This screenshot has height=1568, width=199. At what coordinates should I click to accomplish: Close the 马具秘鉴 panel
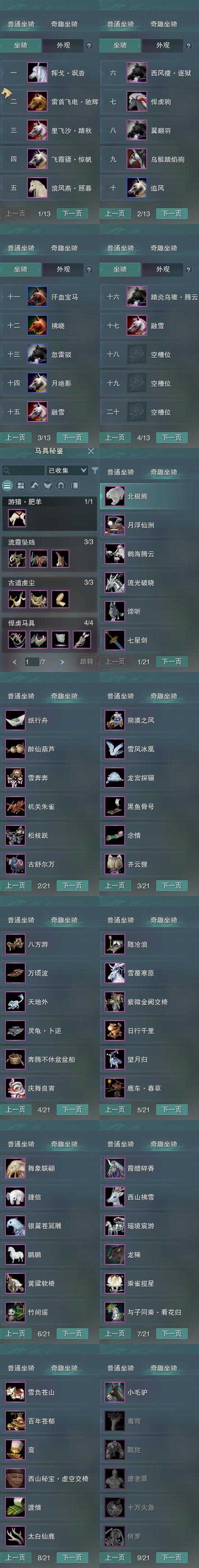(90, 451)
